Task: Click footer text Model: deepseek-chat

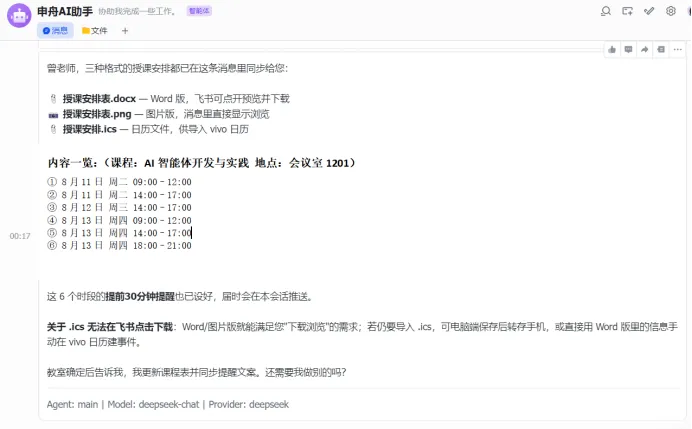Action: pos(153,404)
